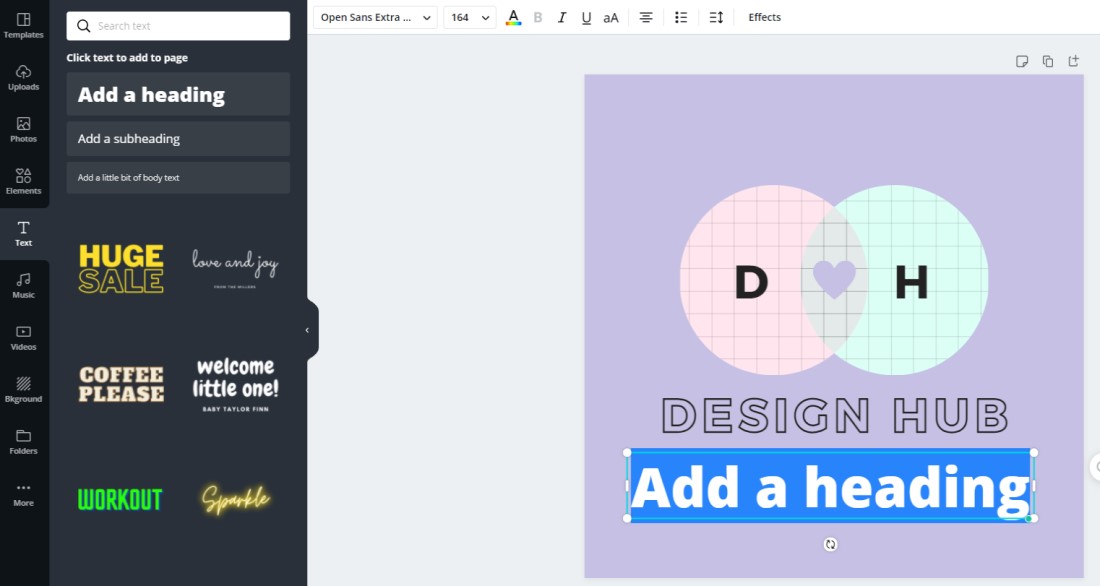Screen dimensions: 1100x586
Task: Click the selected Add a heading text box
Action: 831,486
